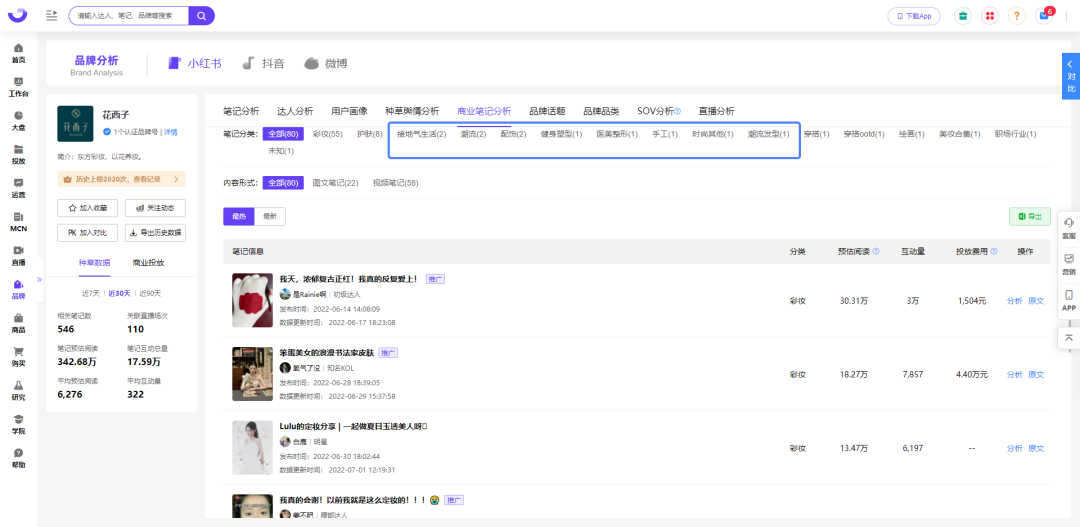1080x527 pixels.
Task: Sort notes by 最新
Action: pos(270,216)
